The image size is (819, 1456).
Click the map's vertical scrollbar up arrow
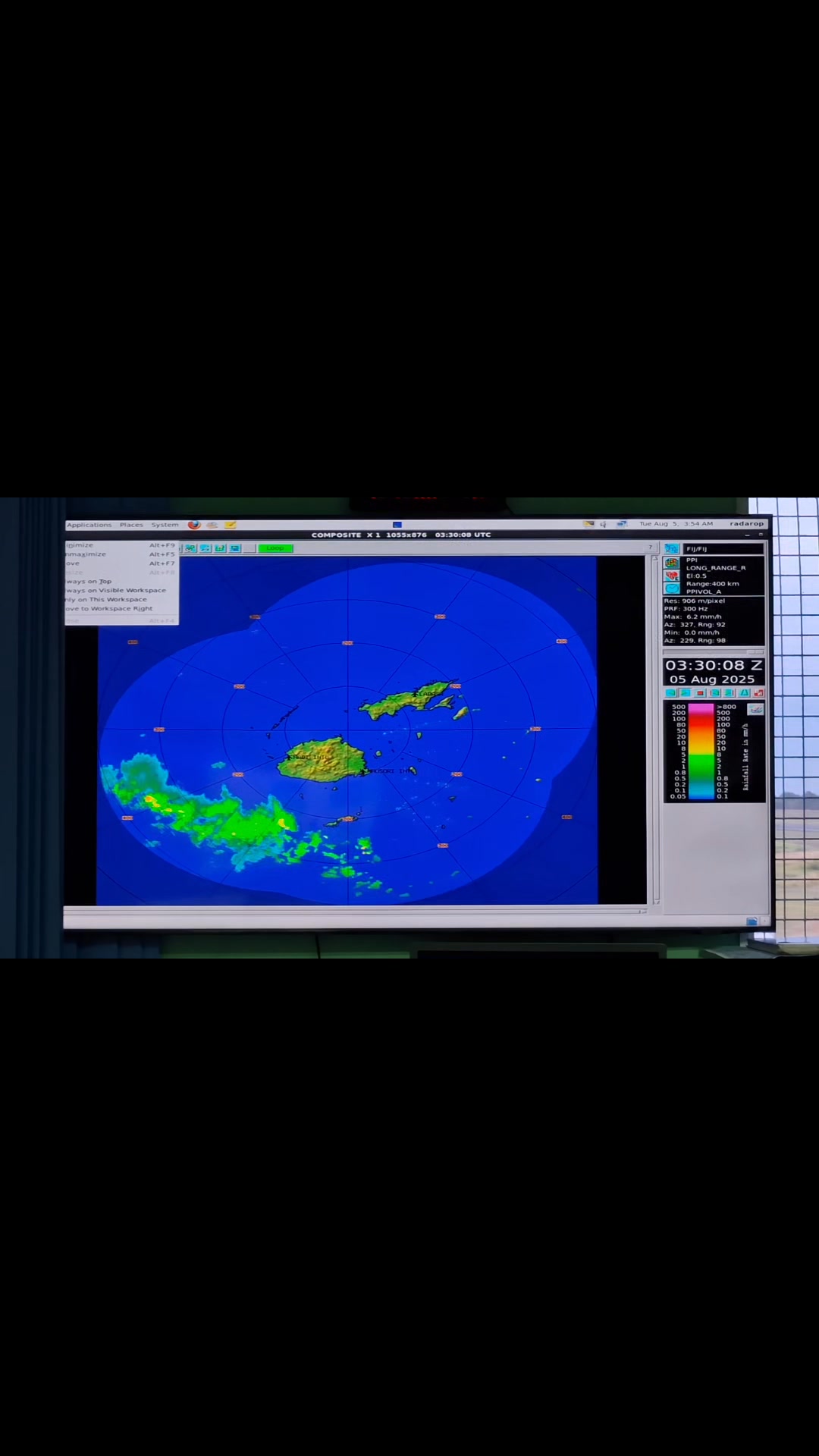(x=655, y=559)
